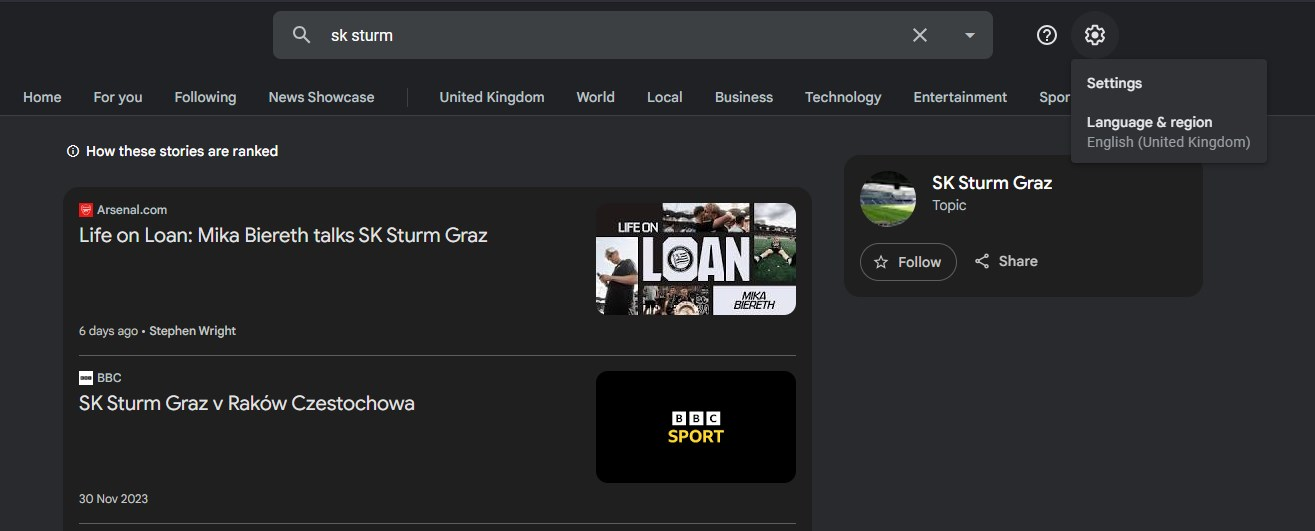Click the Arsenal.com source label
1315x531 pixels.
click(132, 210)
